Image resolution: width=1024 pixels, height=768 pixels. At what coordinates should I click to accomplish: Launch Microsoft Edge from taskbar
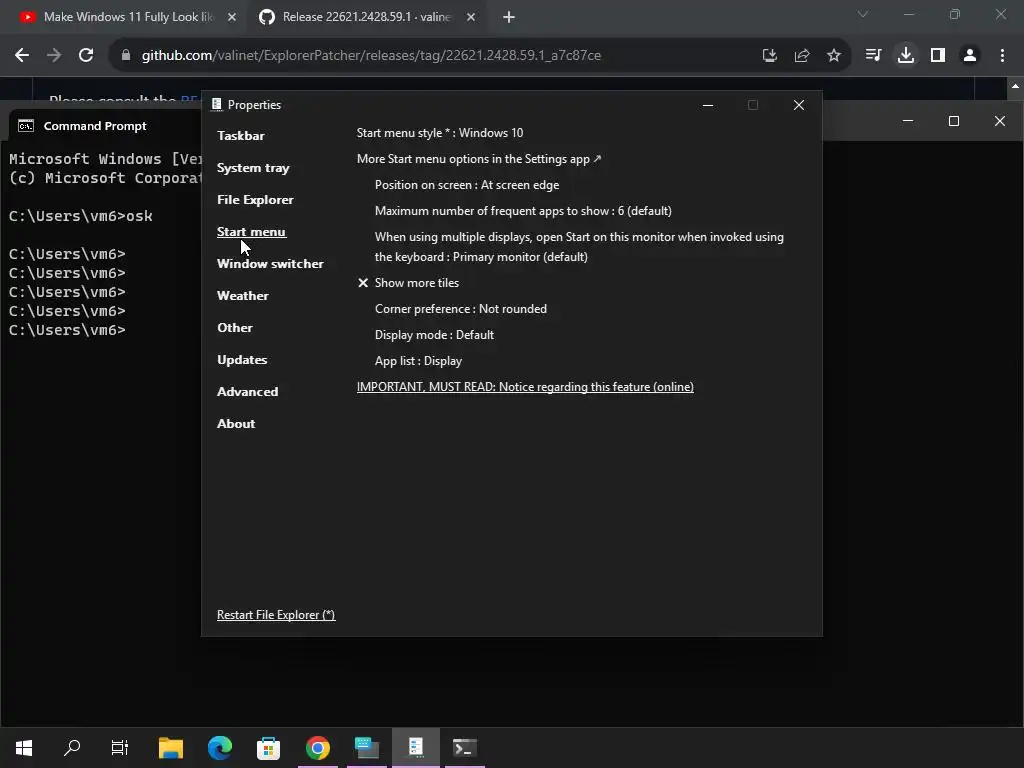pos(220,748)
